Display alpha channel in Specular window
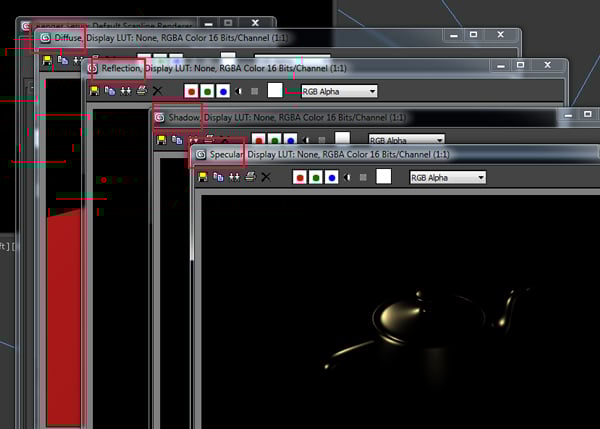Screen dimensions: 600x429 click(347, 177)
